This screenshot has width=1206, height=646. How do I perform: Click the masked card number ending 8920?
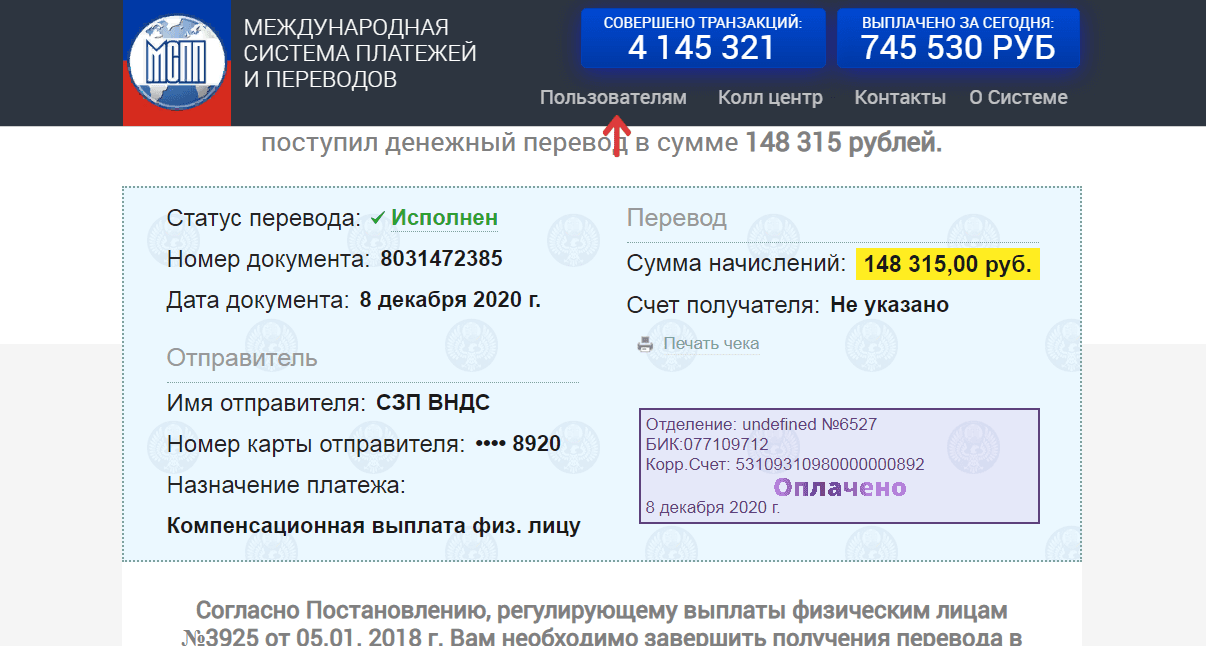[x=518, y=444]
